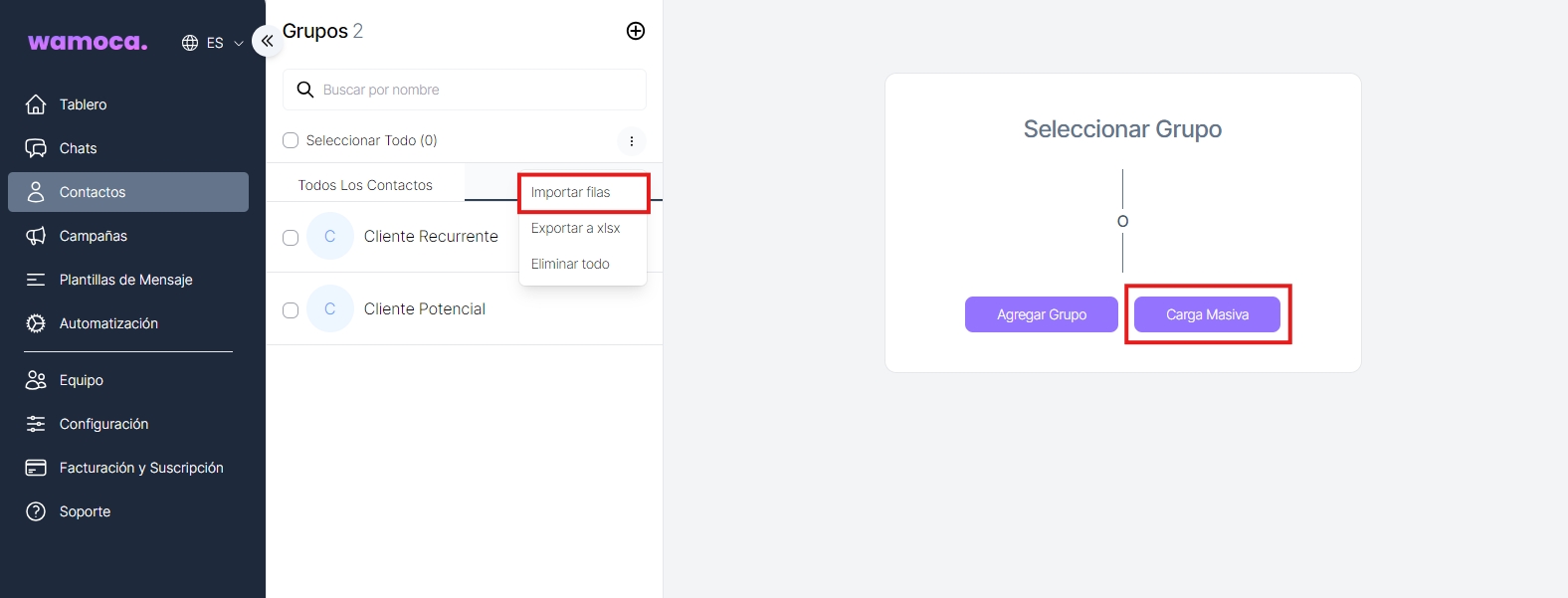Viewport: 1568px width, 598px height.
Task: Click the Soporte question mark icon
Action: pos(36,511)
